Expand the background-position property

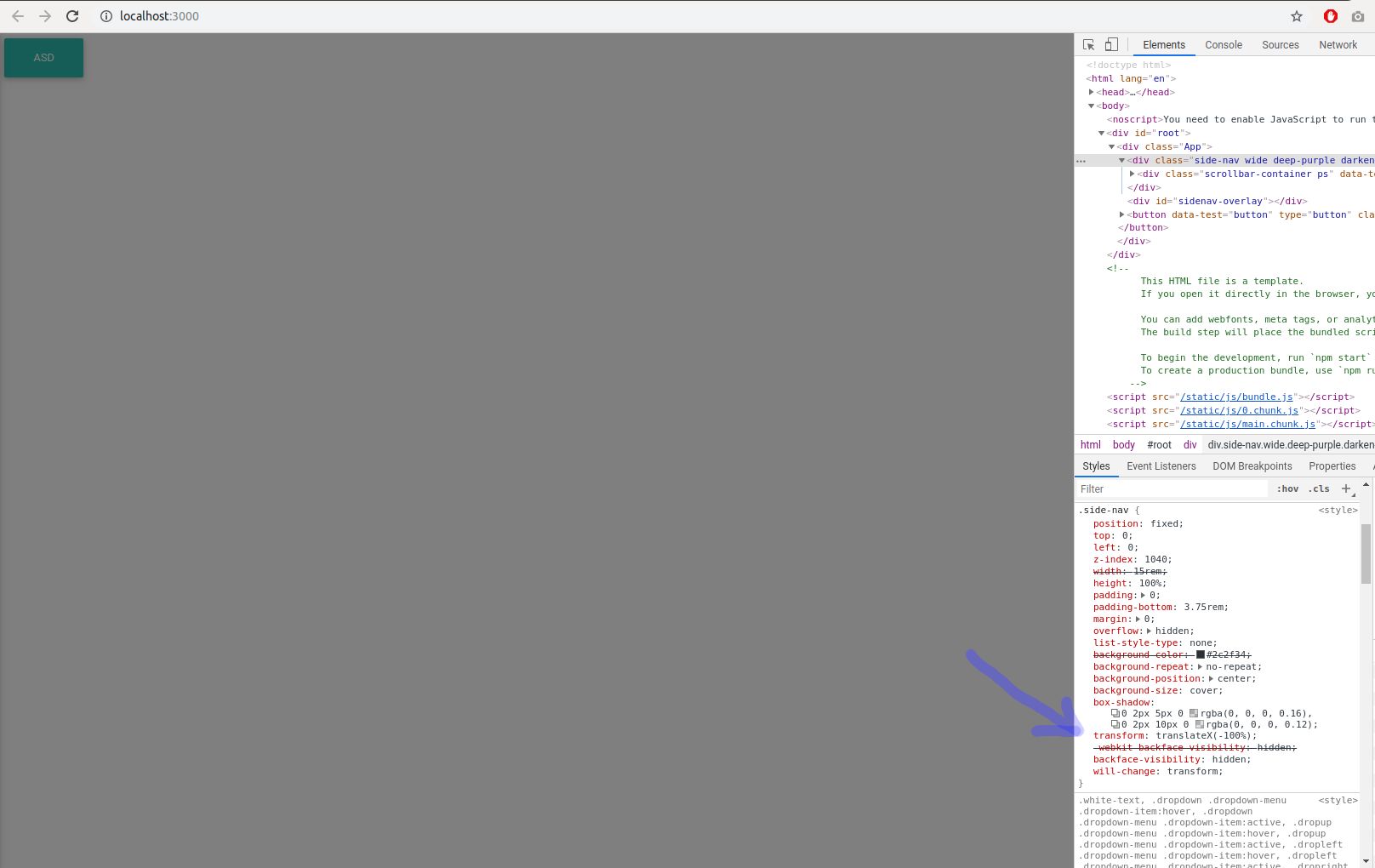[1211, 678]
